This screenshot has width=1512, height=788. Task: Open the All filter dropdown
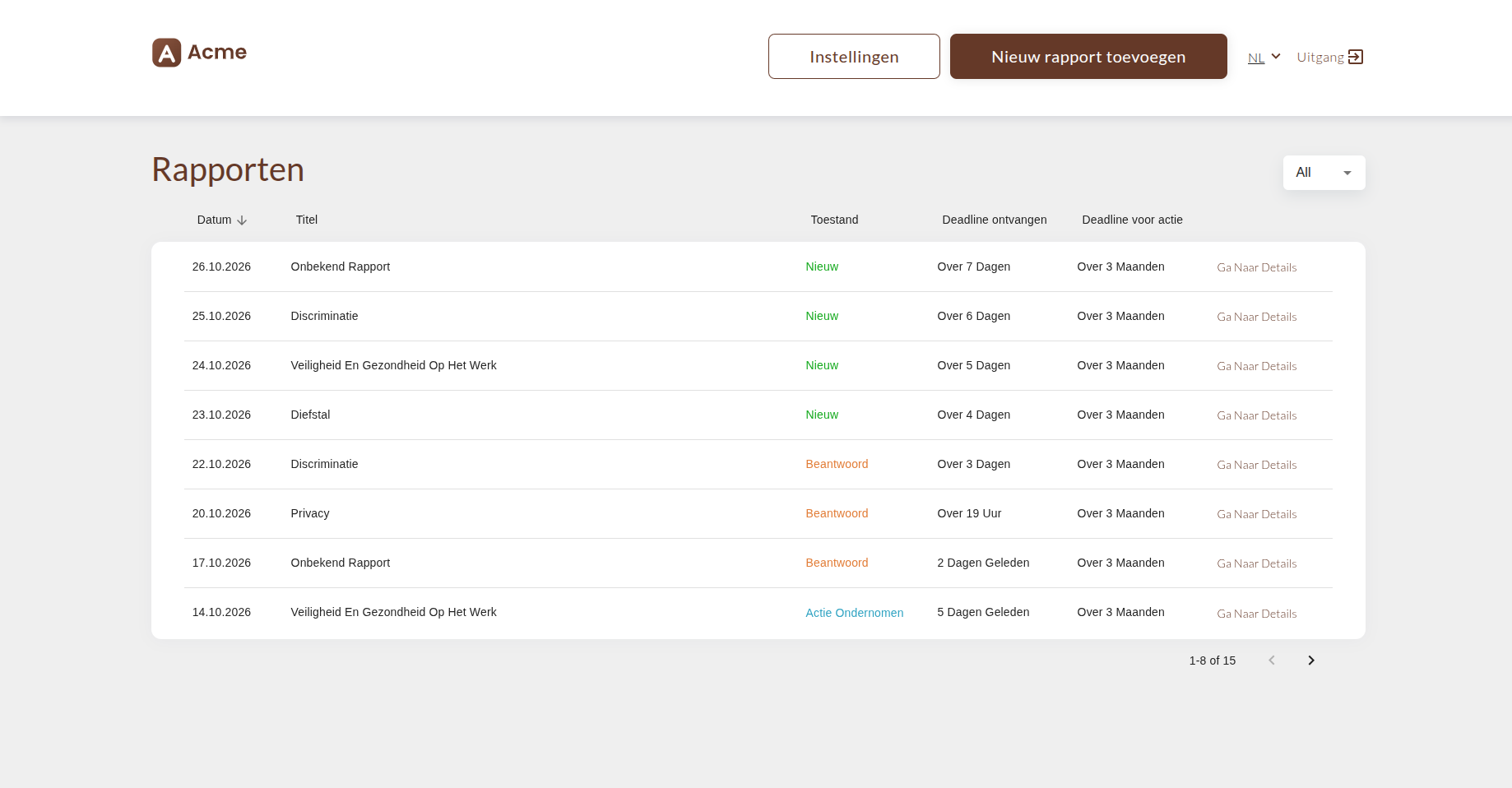[x=1324, y=173]
